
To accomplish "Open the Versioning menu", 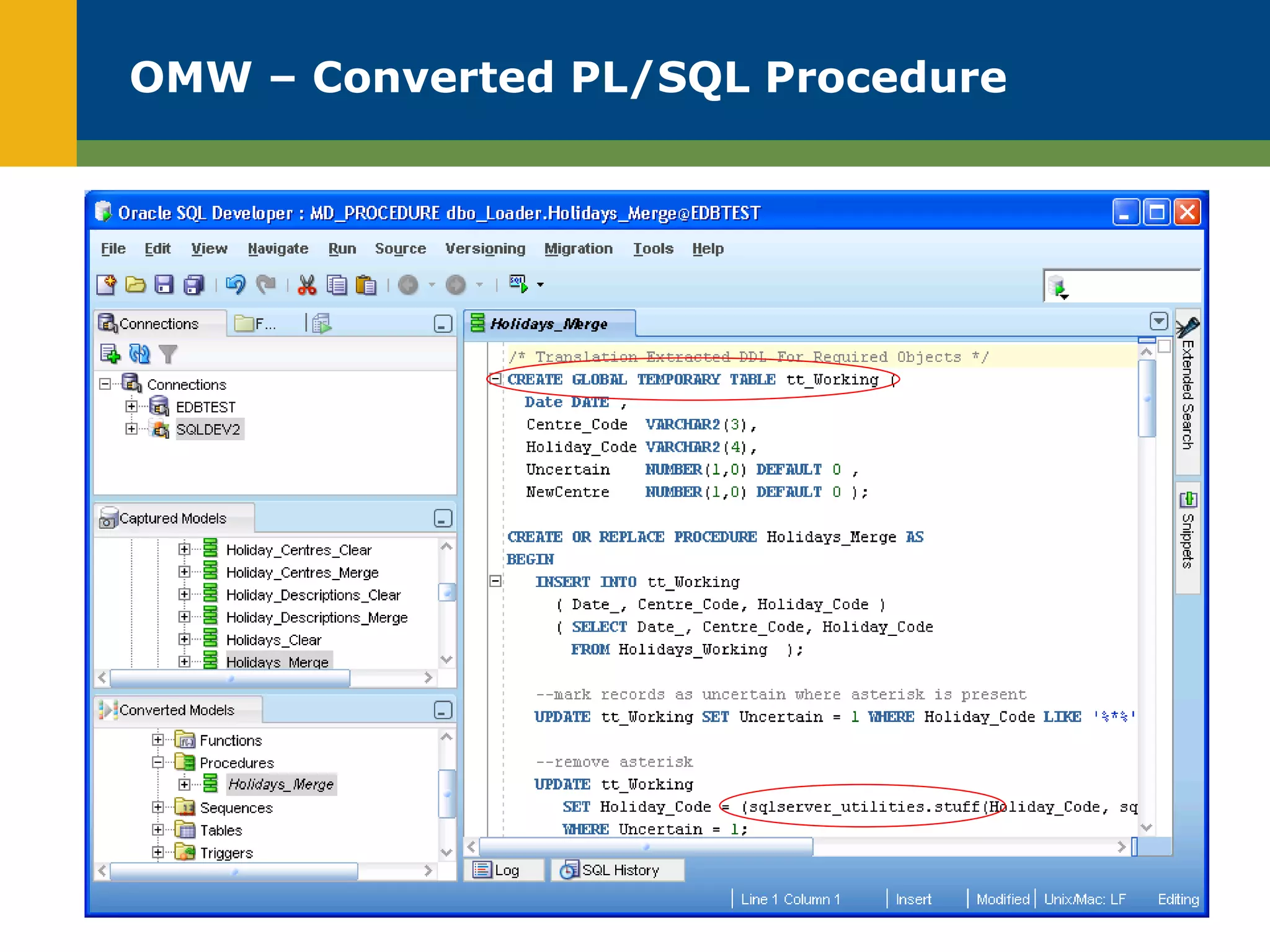I will (485, 249).
